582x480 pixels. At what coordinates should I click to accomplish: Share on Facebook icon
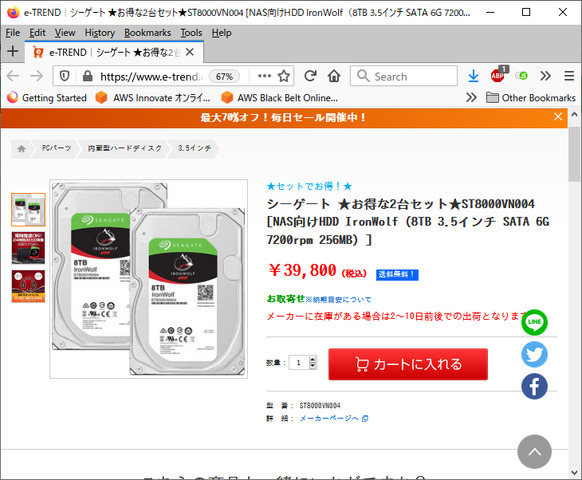point(534,386)
